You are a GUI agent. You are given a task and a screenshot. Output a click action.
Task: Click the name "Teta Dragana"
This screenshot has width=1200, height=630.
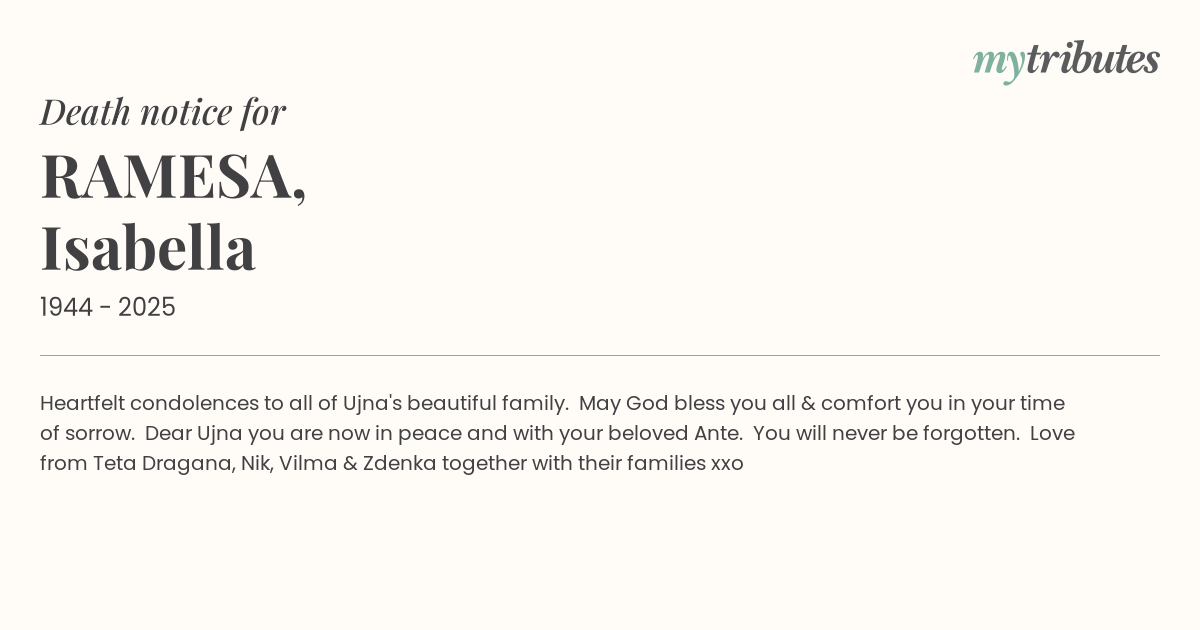[x=163, y=464]
